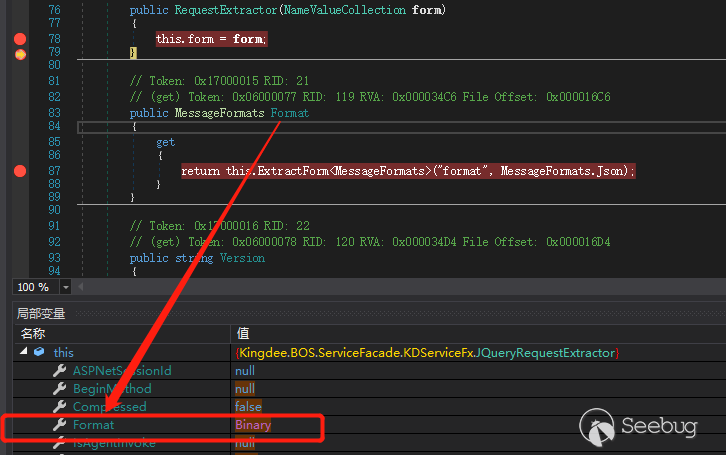Click the wrench icon for IsAgentInvoke

tap(59, 443)
